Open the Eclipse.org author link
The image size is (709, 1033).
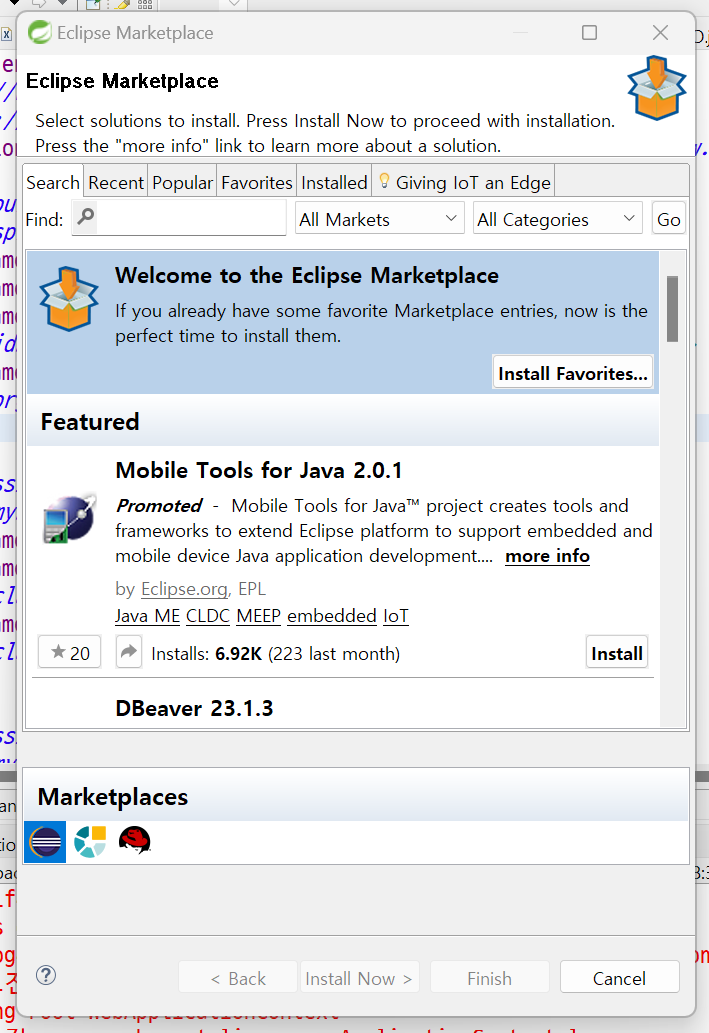[184, 588]
